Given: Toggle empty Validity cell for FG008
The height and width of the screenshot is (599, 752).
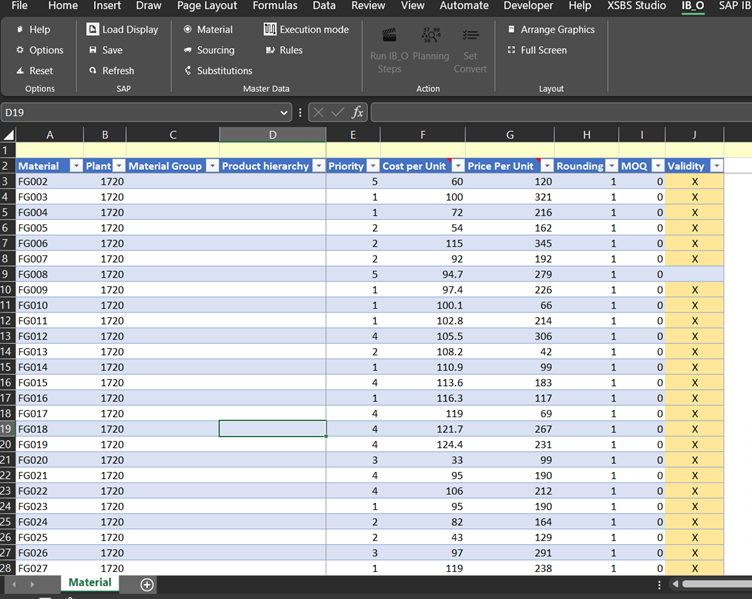Looking at the screenshot, I should tap(694, 274).
